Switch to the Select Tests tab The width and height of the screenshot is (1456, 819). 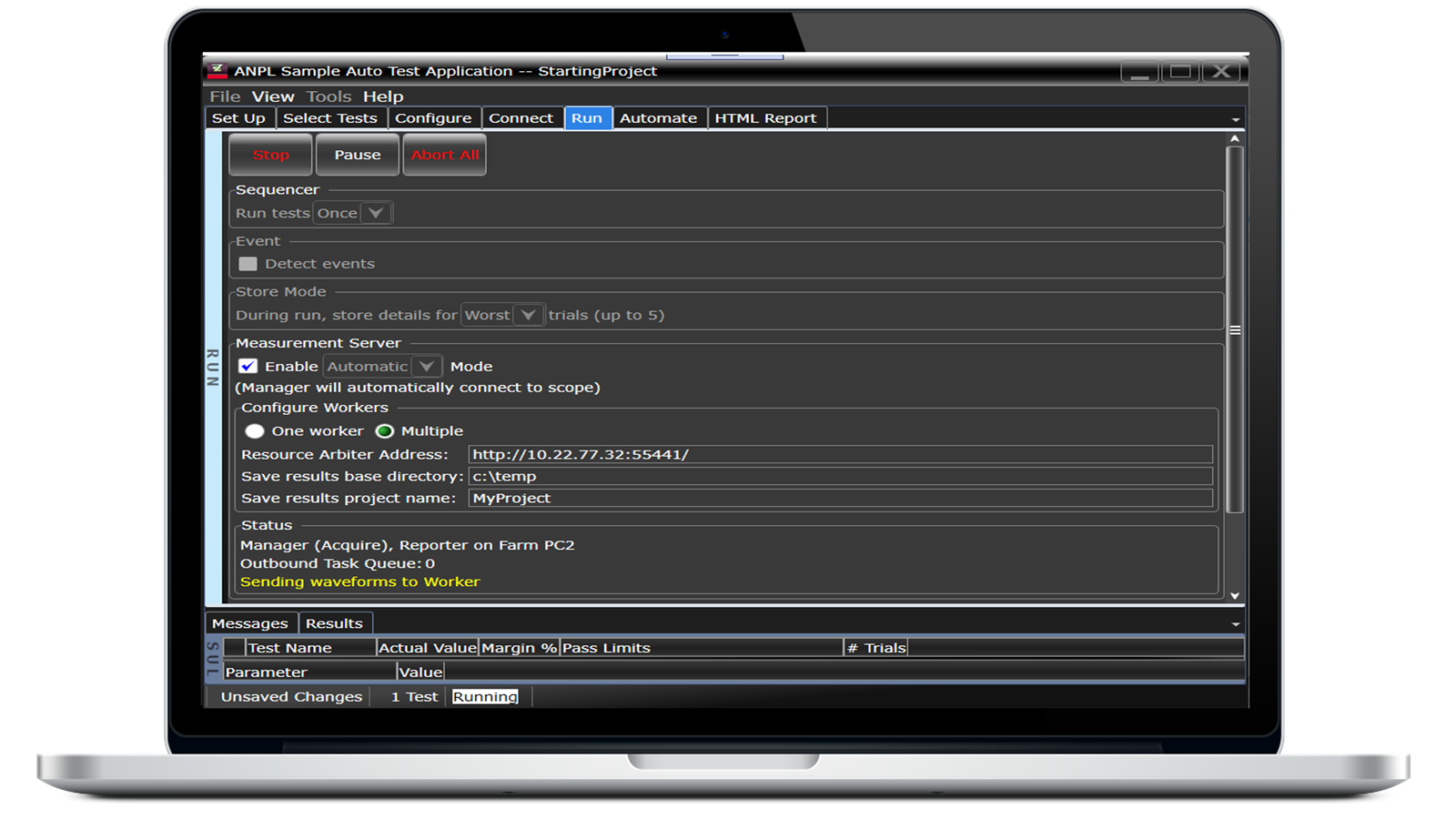(329, 118)
